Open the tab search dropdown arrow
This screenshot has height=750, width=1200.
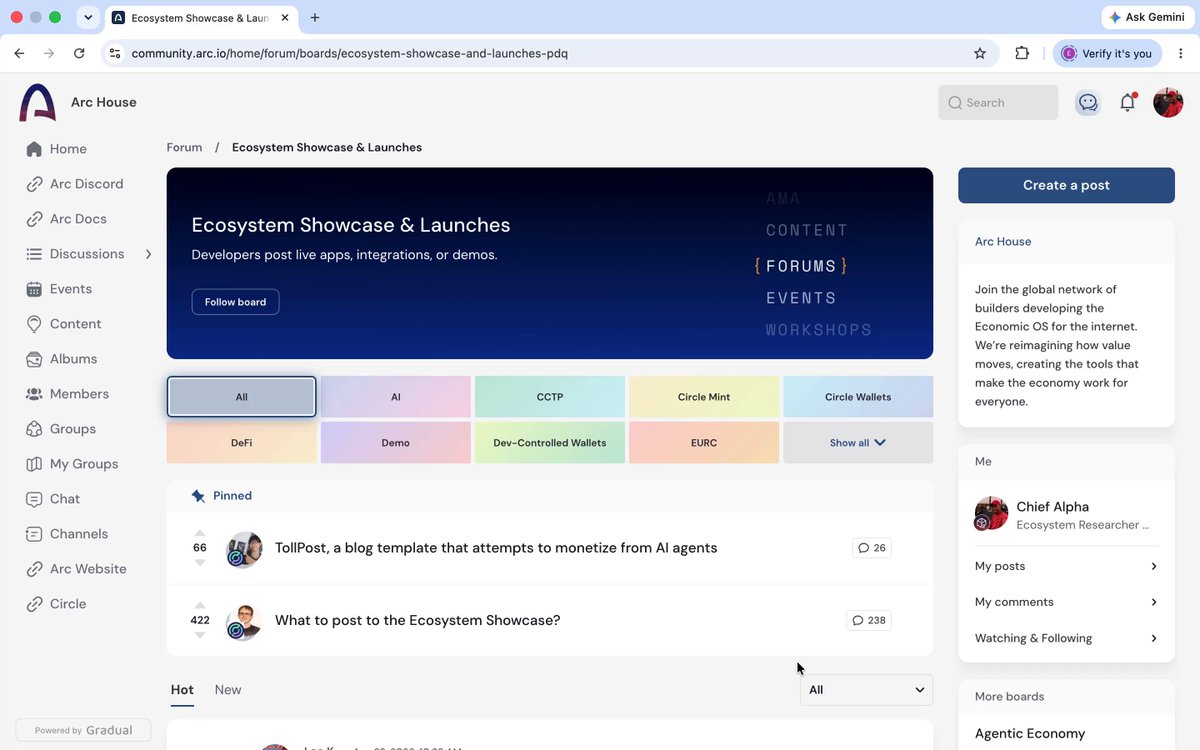[88, 18]
